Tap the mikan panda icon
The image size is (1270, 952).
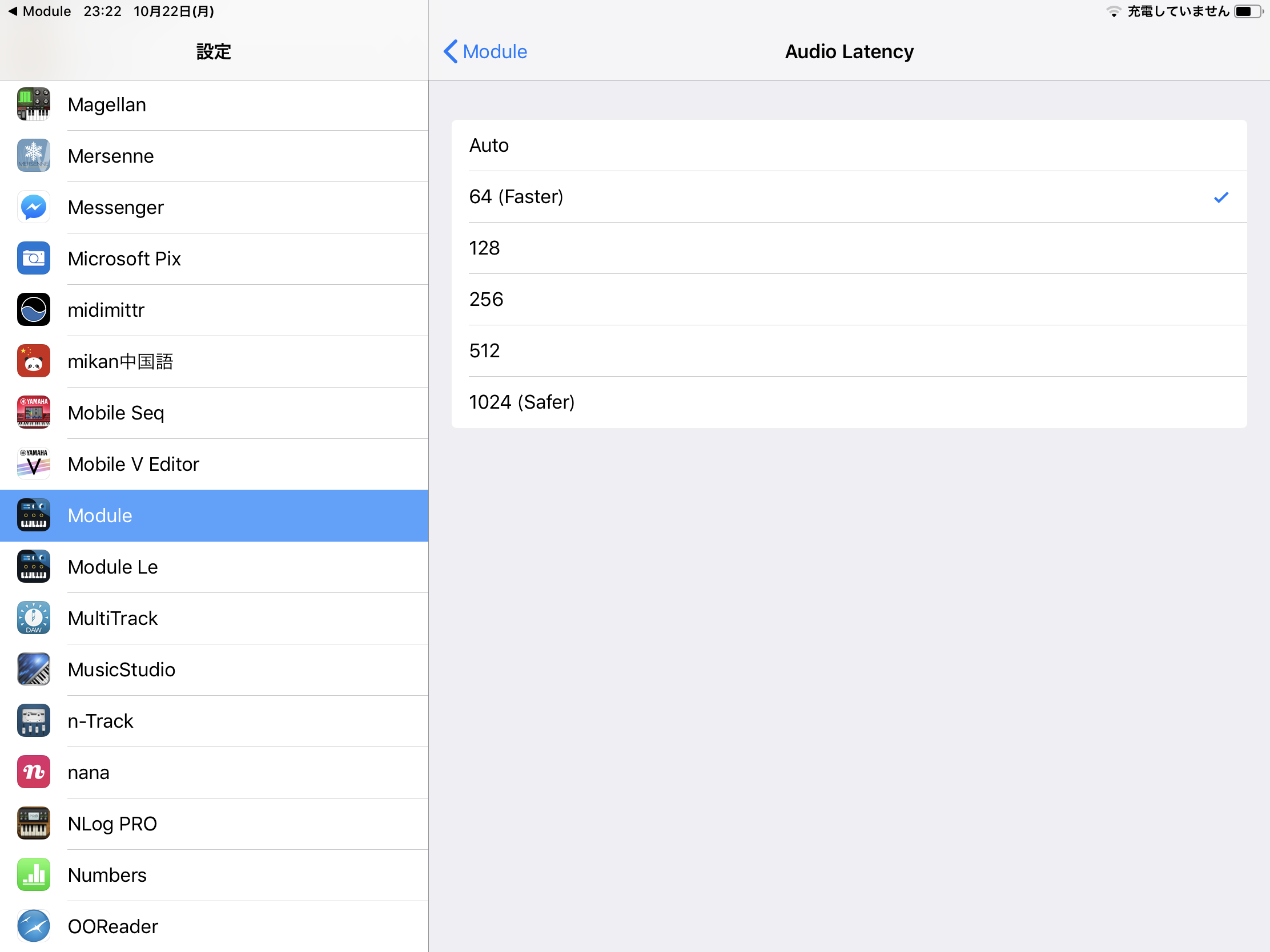click(x=33, y=361)
